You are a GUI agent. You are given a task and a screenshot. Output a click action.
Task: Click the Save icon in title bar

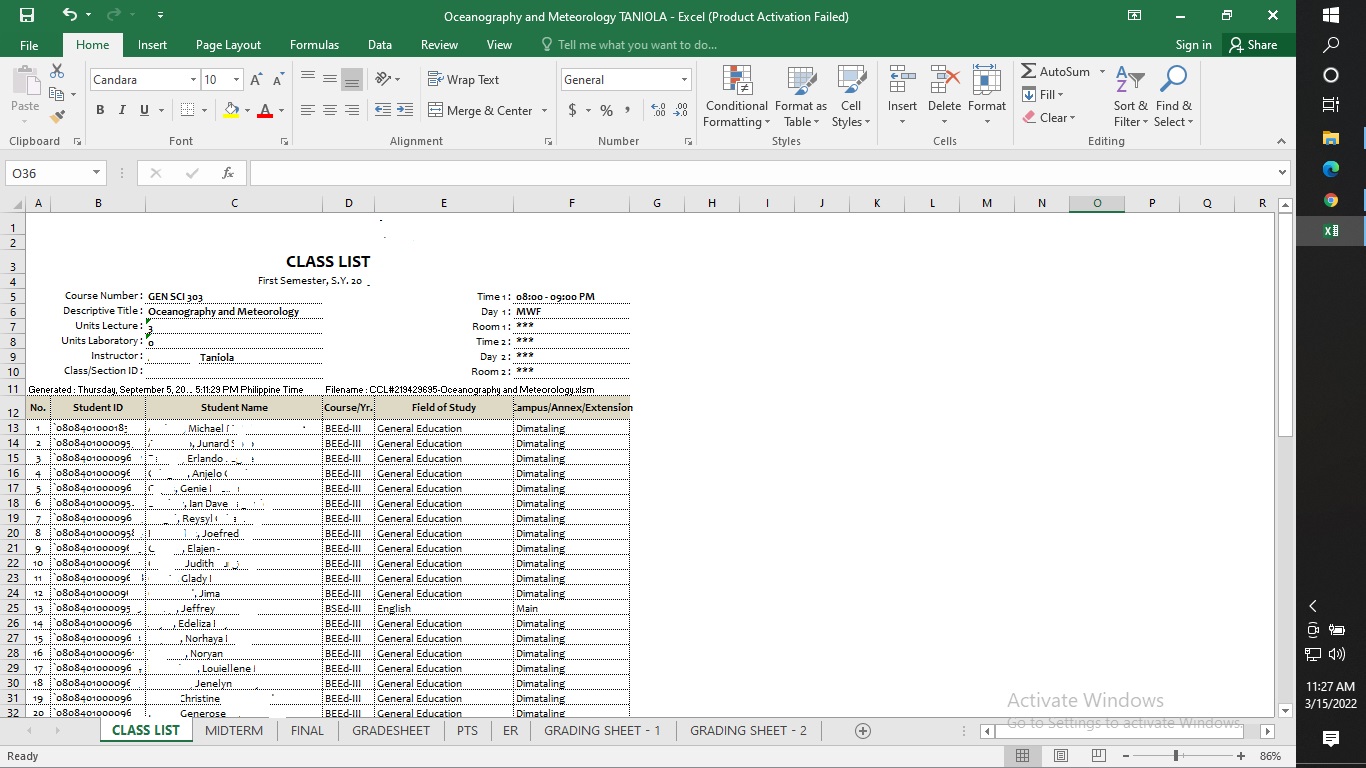tap(27, 15)
